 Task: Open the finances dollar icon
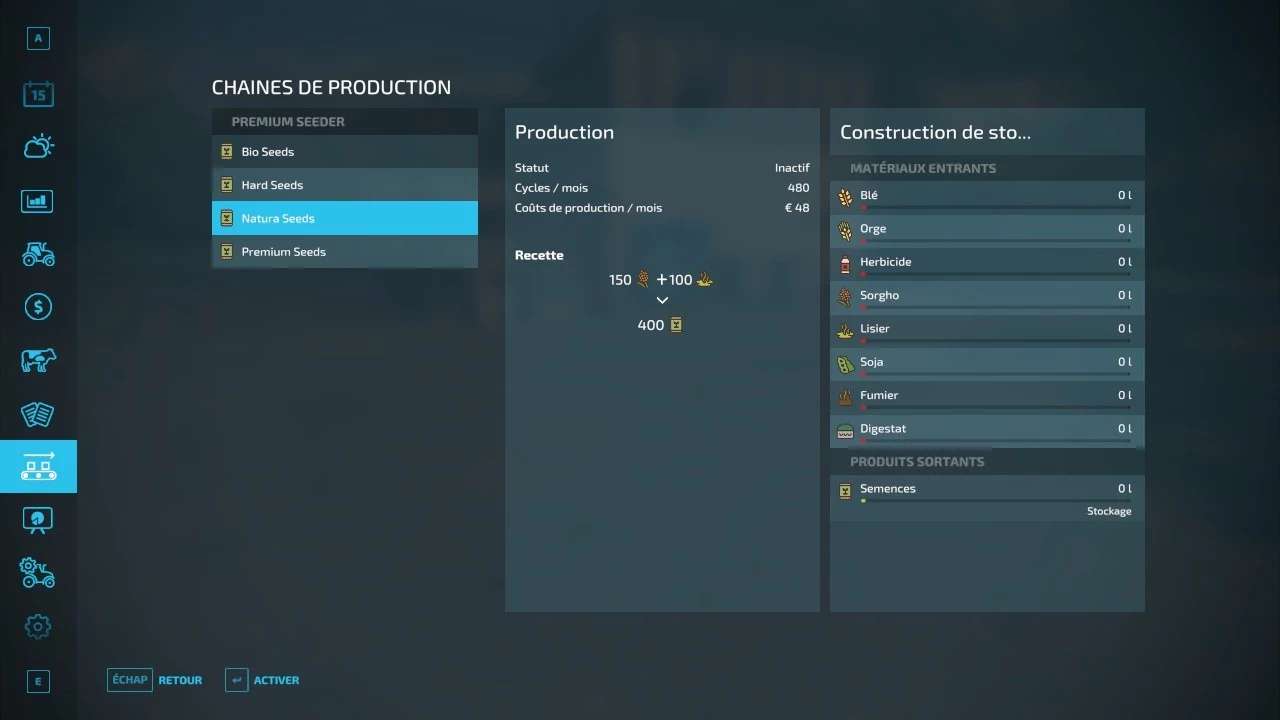click(38, 307)
